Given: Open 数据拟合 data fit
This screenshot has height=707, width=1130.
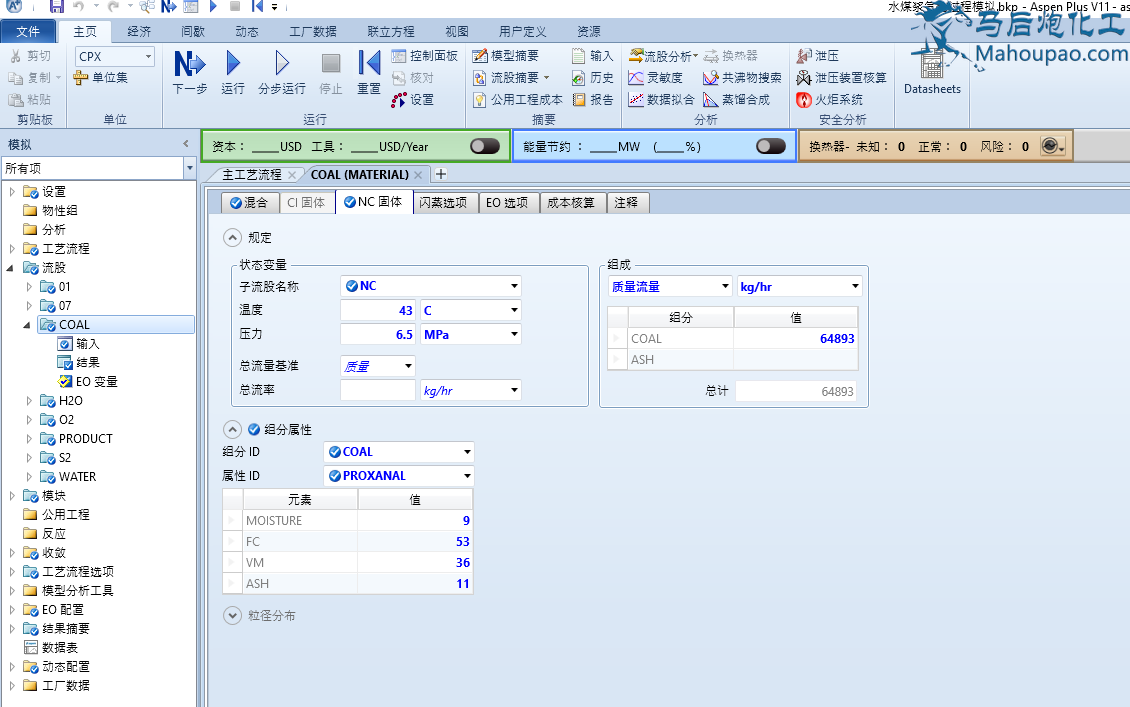Looking at the screenshot, I should 662,99.
